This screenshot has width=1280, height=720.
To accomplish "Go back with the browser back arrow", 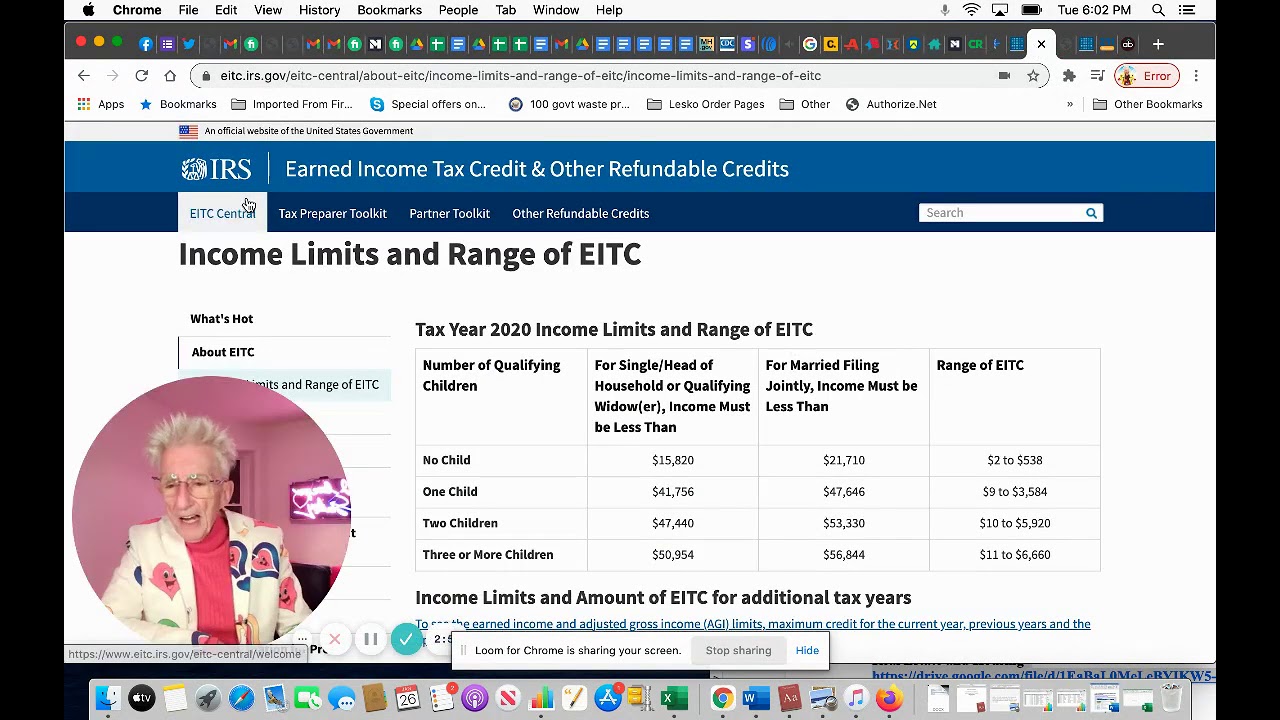I will point(84,76).
